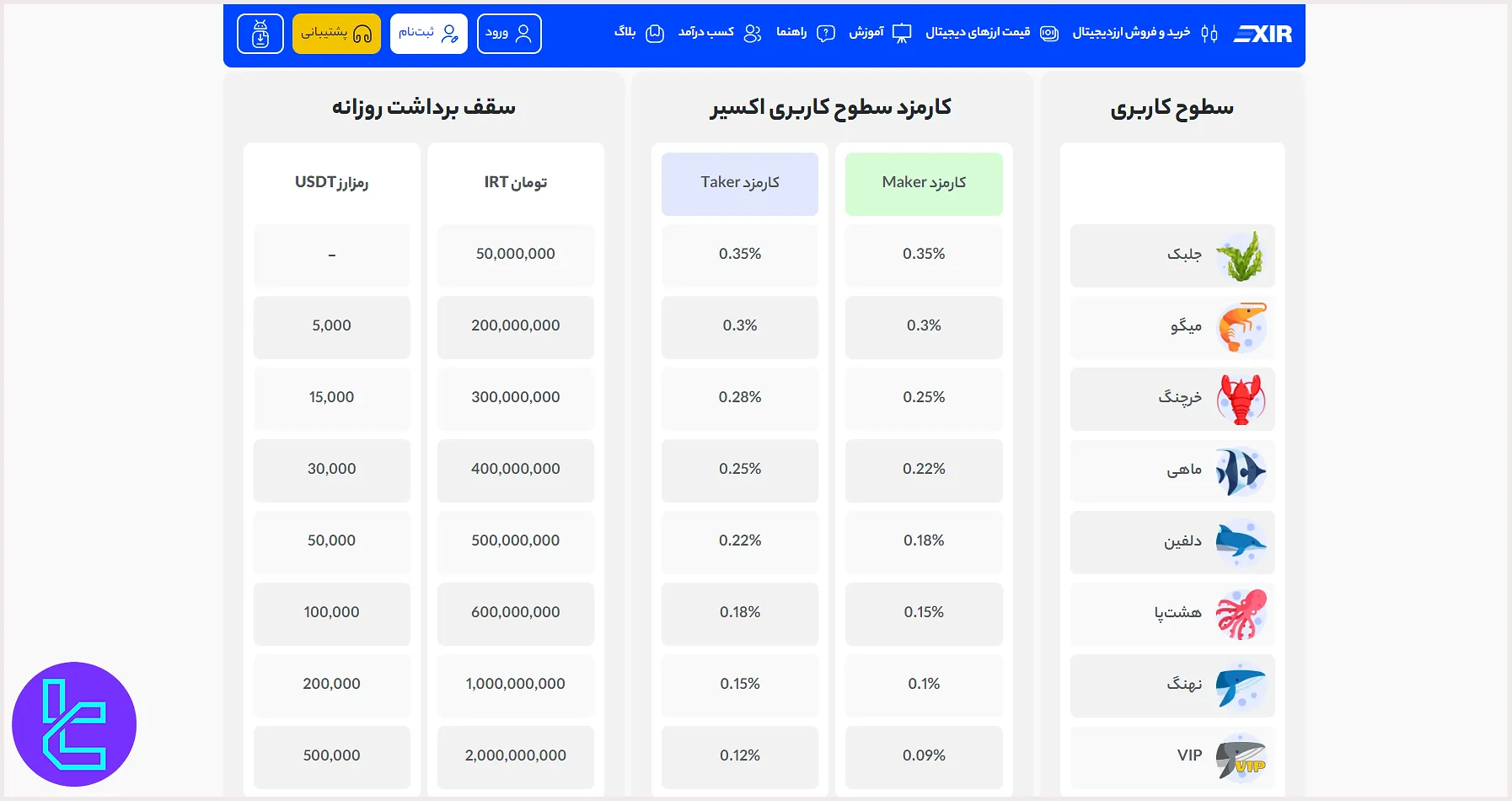The width and height of the screenshot is (1512, 801).
Task: Open پشتیبانی support button
Action: click(336, 34)
